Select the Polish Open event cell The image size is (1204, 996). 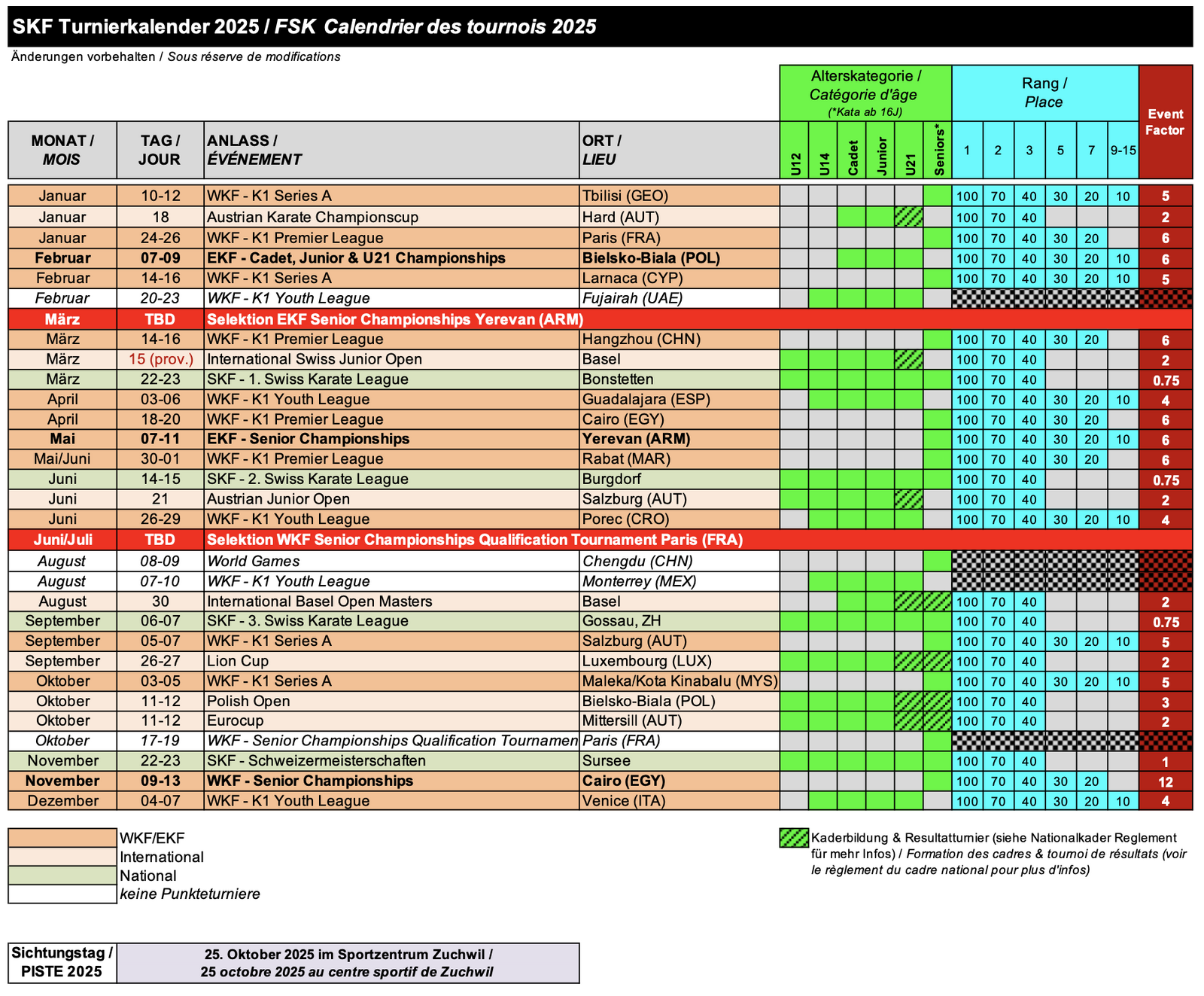tap(391, 701)
